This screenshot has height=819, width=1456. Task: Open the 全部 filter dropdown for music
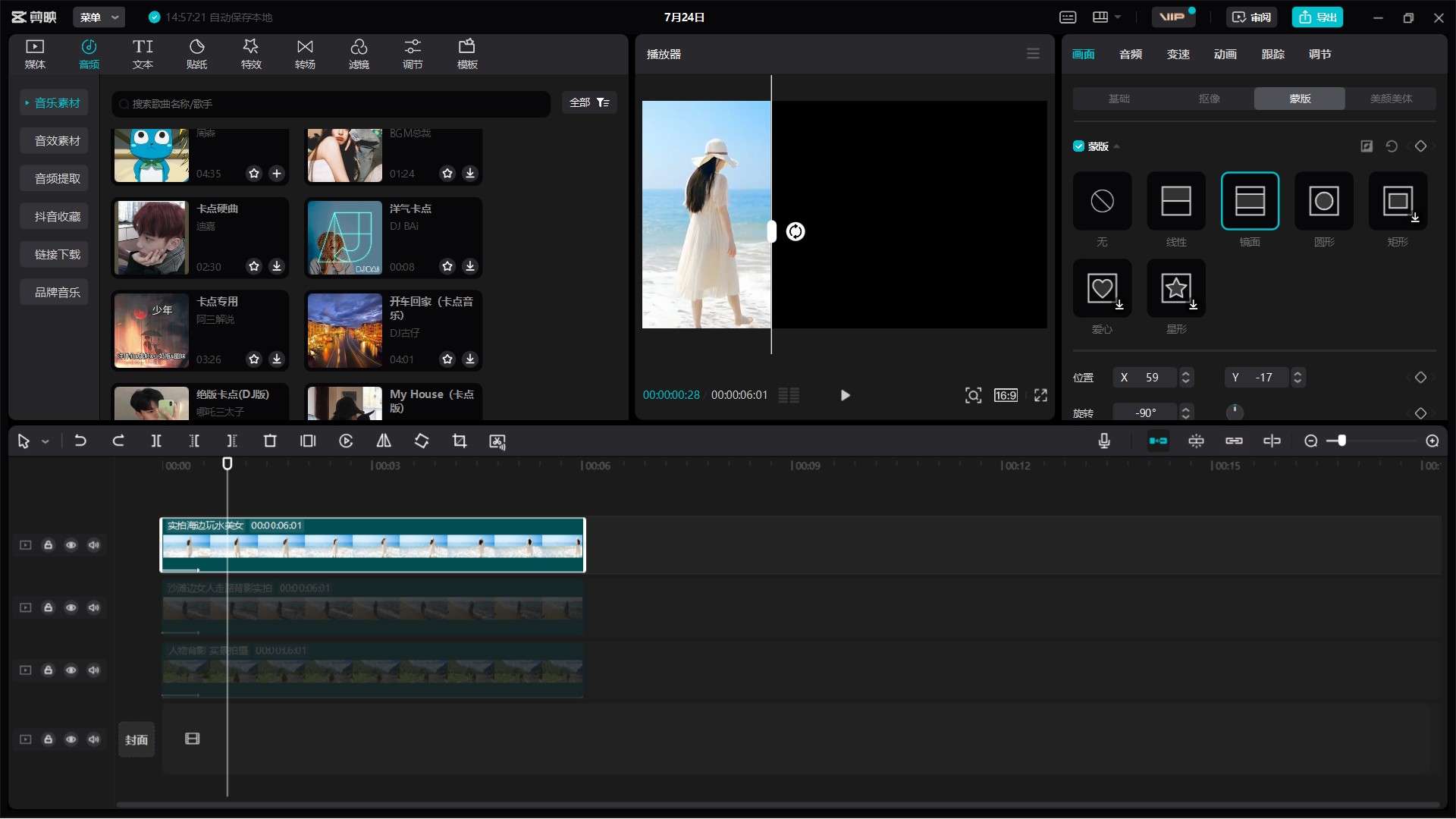tap(589, 102)
